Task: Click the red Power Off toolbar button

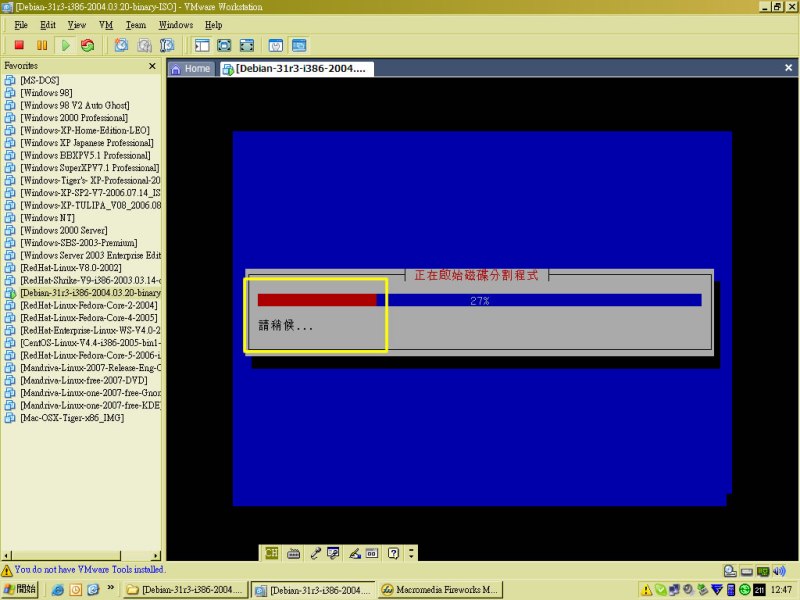Action: 18,45
